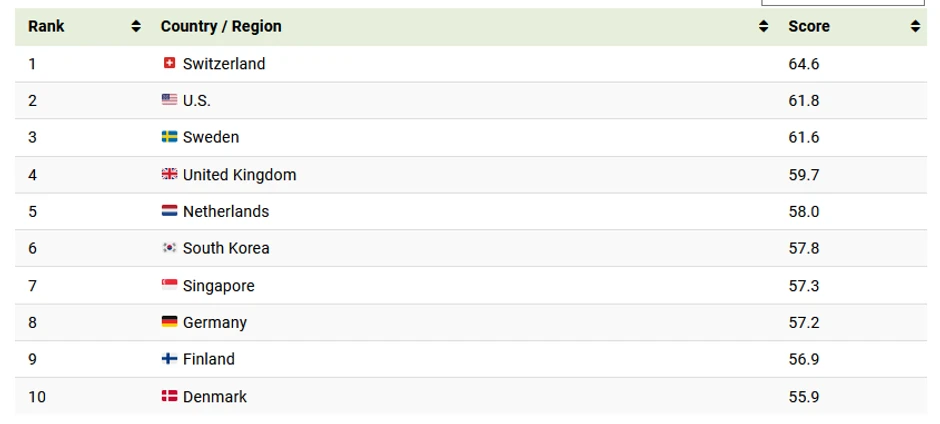The height and width of the screenshot is (424, 940).
Task: Click the Singapore flag icon
Action: 169,285
